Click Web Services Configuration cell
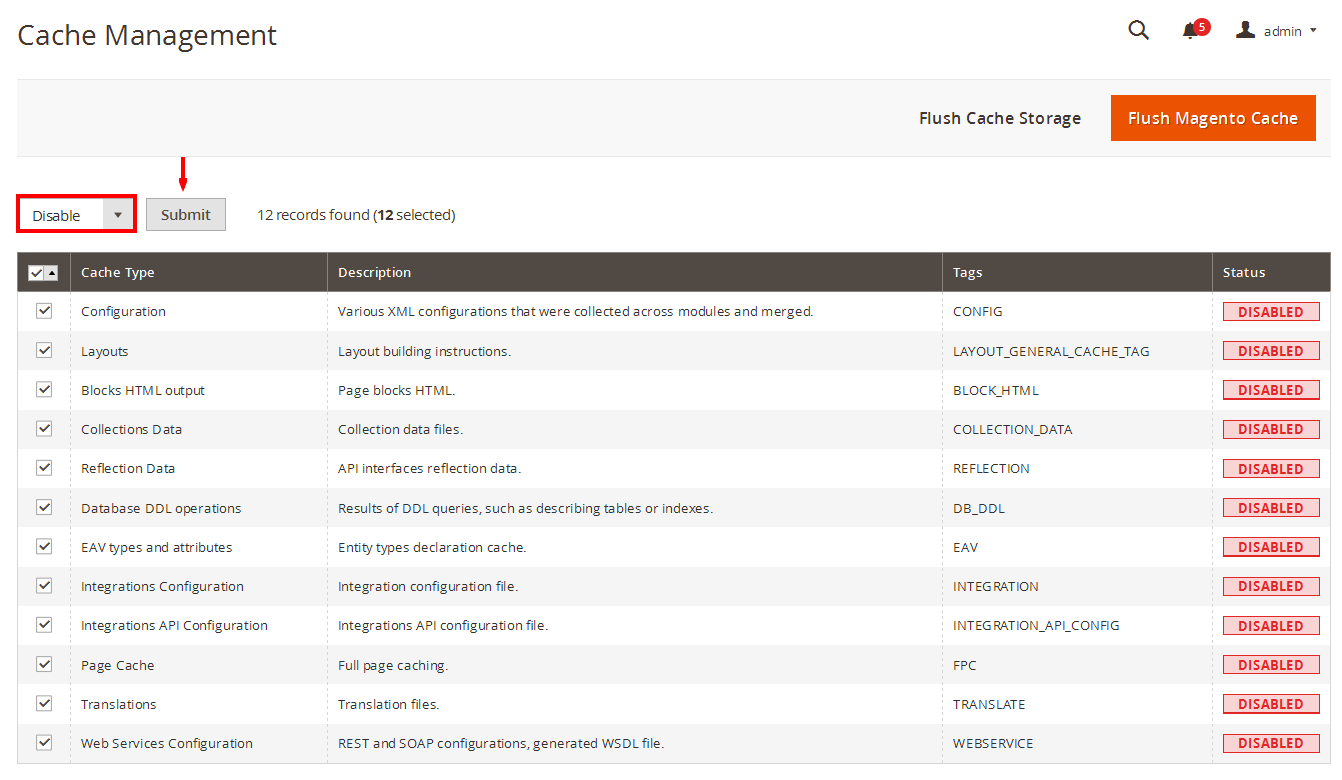Image resolution: width=1342 pixels, height=780 pixels. point(199,743)
